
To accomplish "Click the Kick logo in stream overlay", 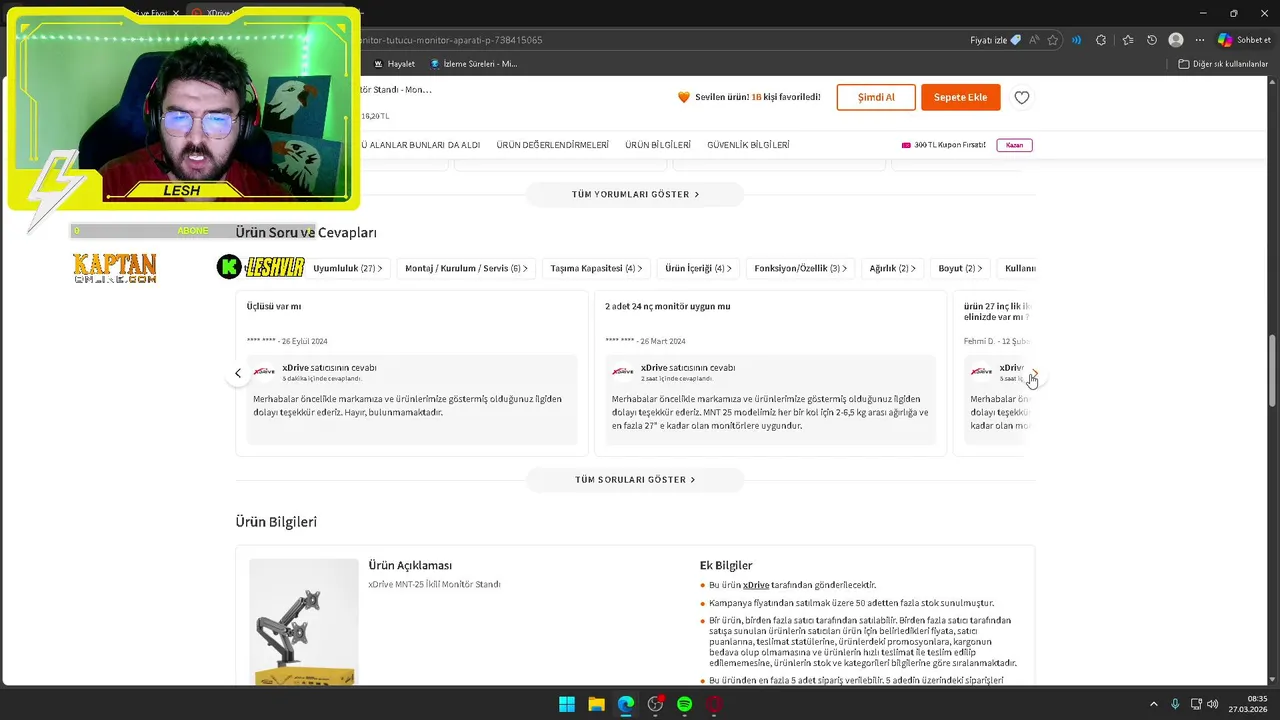I will click(230, 267).
